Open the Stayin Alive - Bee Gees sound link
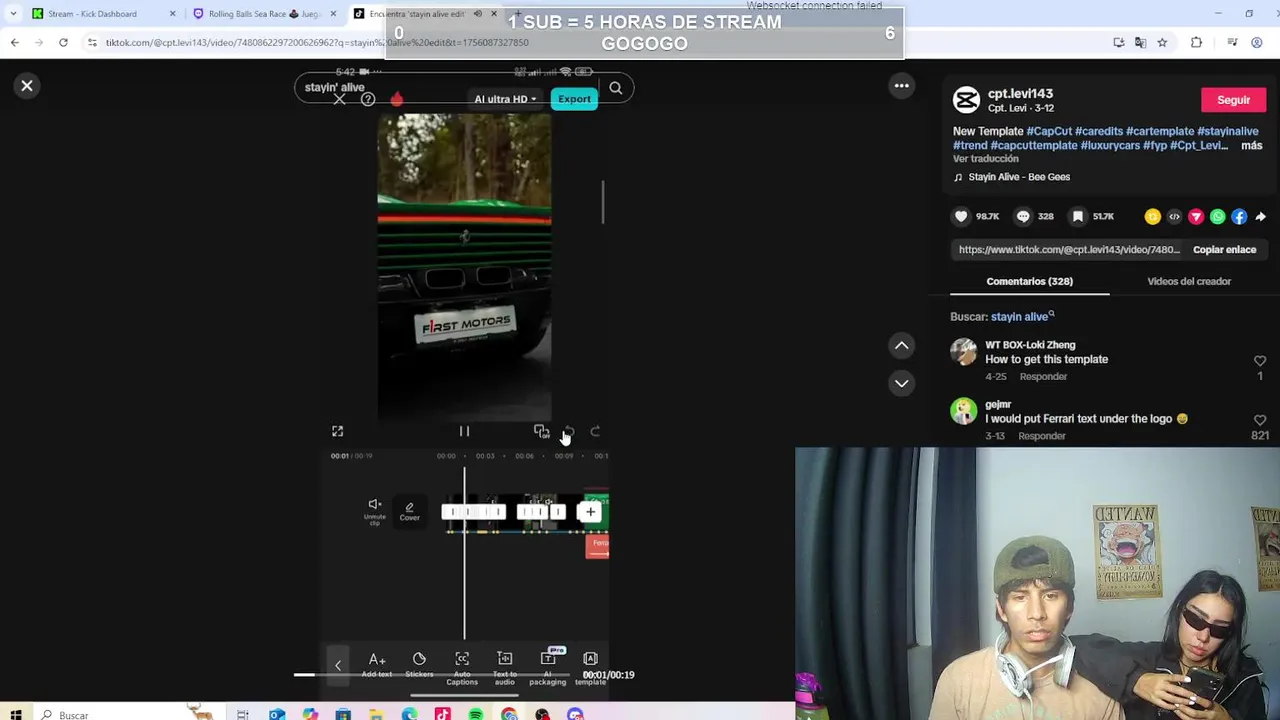 pyautogui.click(x=1019, y=177)
